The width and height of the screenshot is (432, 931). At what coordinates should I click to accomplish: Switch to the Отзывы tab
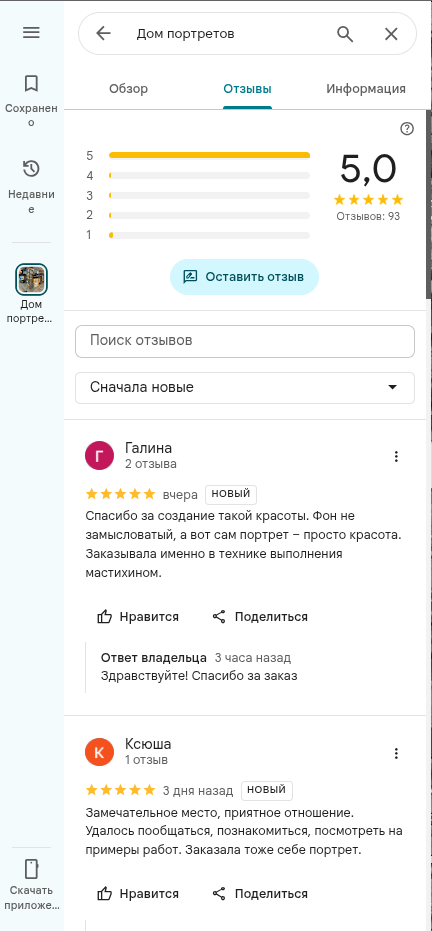[247, 89]
